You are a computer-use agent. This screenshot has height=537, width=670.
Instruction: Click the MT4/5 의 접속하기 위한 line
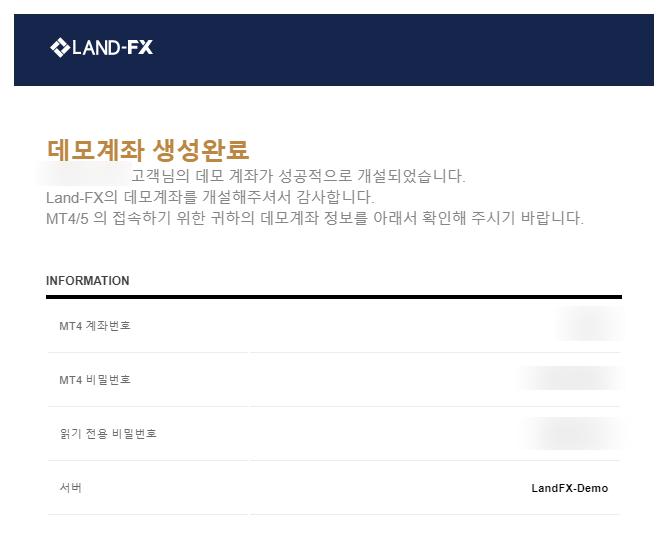tap(315, 218)
